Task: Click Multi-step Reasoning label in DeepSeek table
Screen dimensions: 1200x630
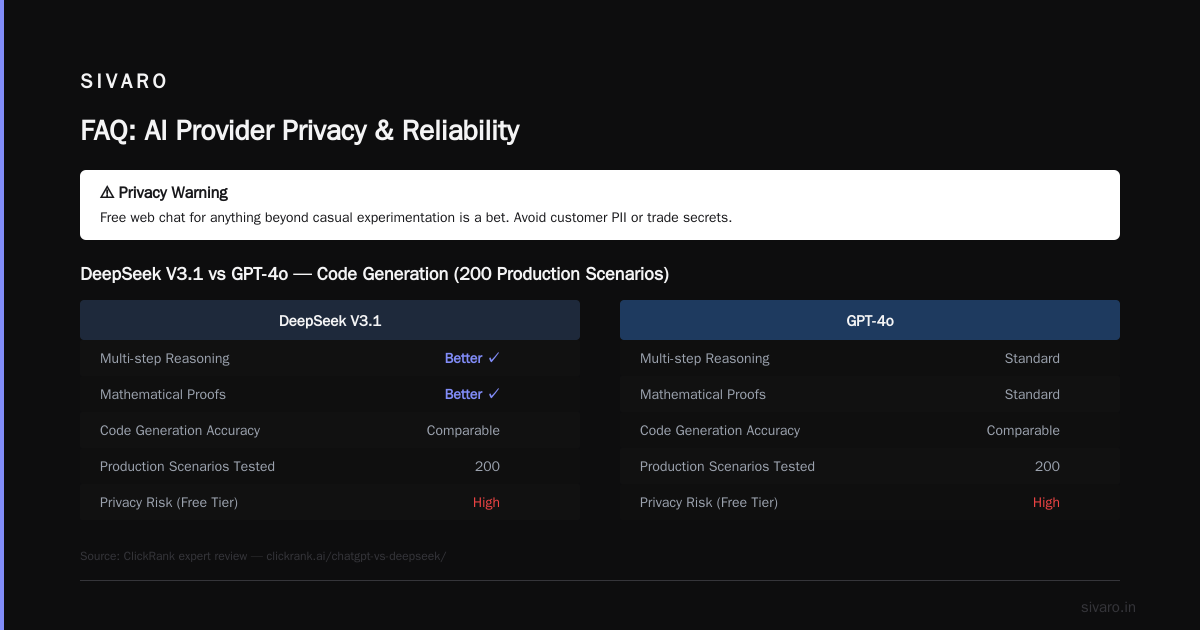Action: (165, 358)
